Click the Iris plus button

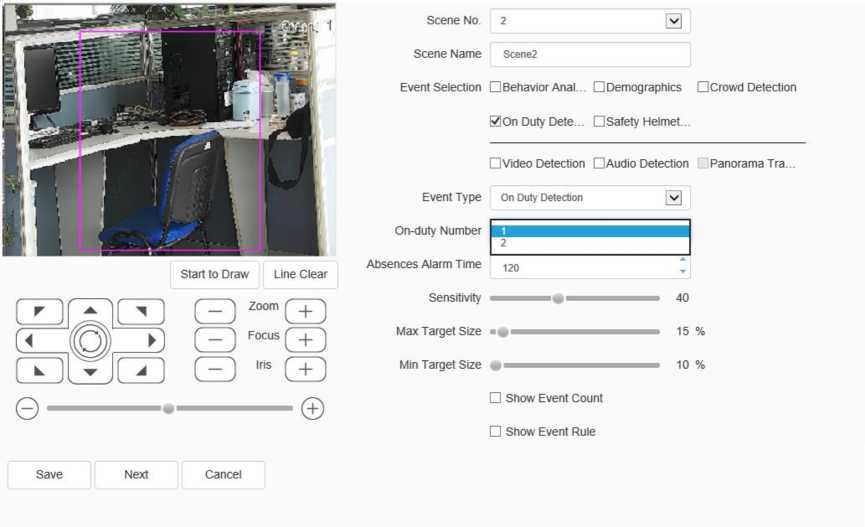(305, 369)
